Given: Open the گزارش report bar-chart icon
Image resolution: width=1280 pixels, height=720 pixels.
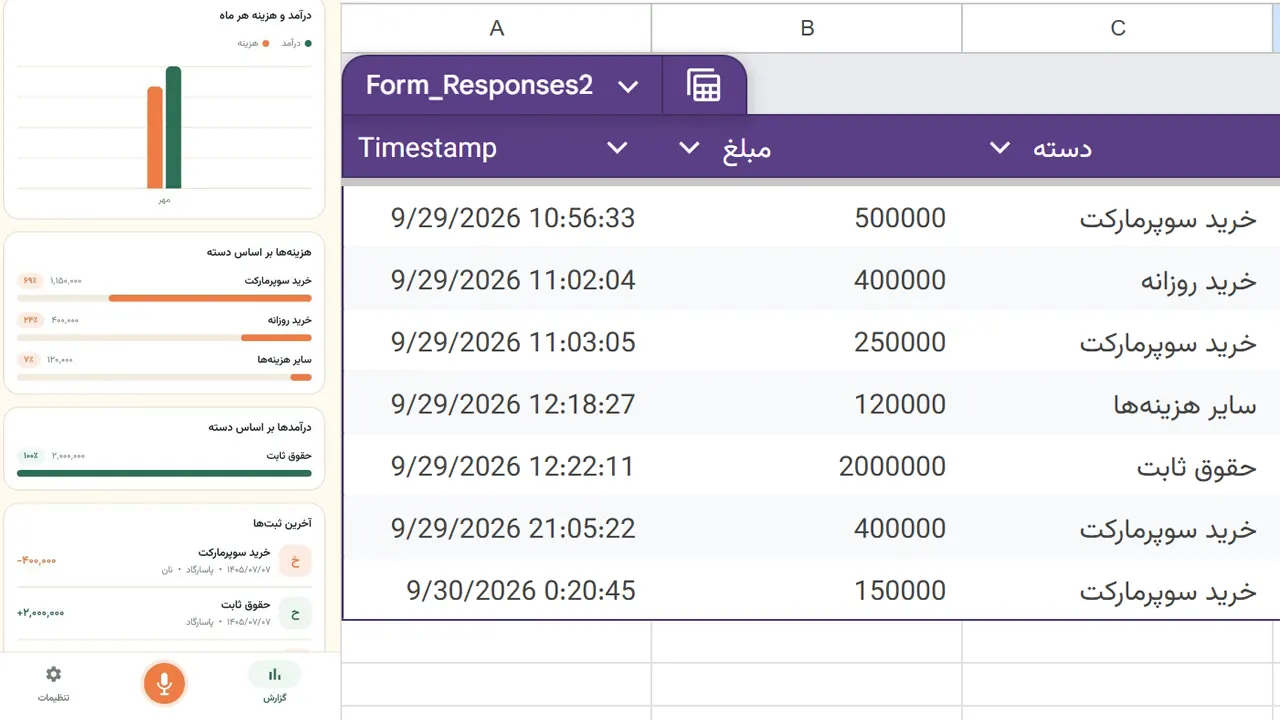Looking at the screenshot, I should coord(275,675).
